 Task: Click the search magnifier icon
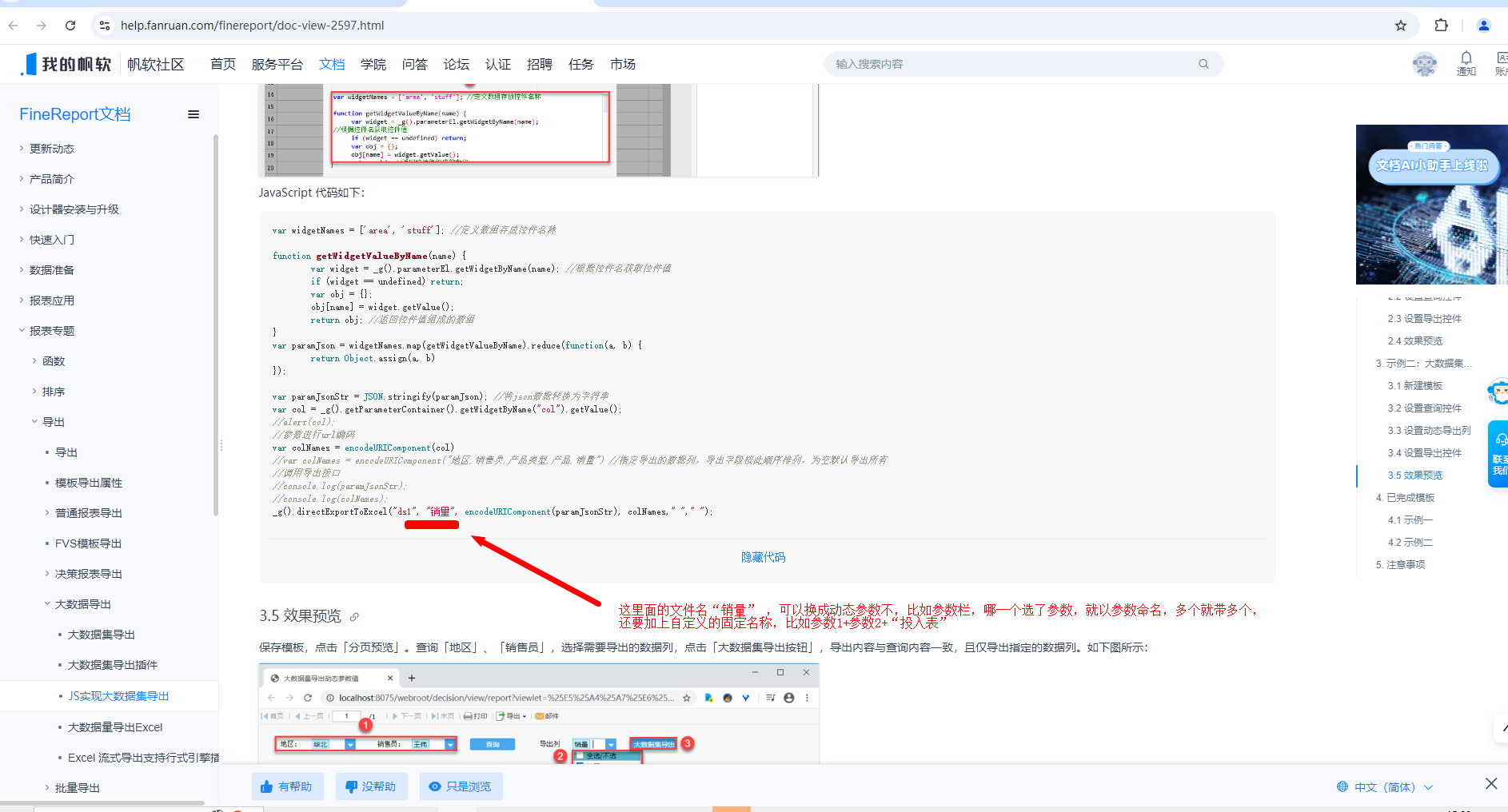click(1203, 64)
